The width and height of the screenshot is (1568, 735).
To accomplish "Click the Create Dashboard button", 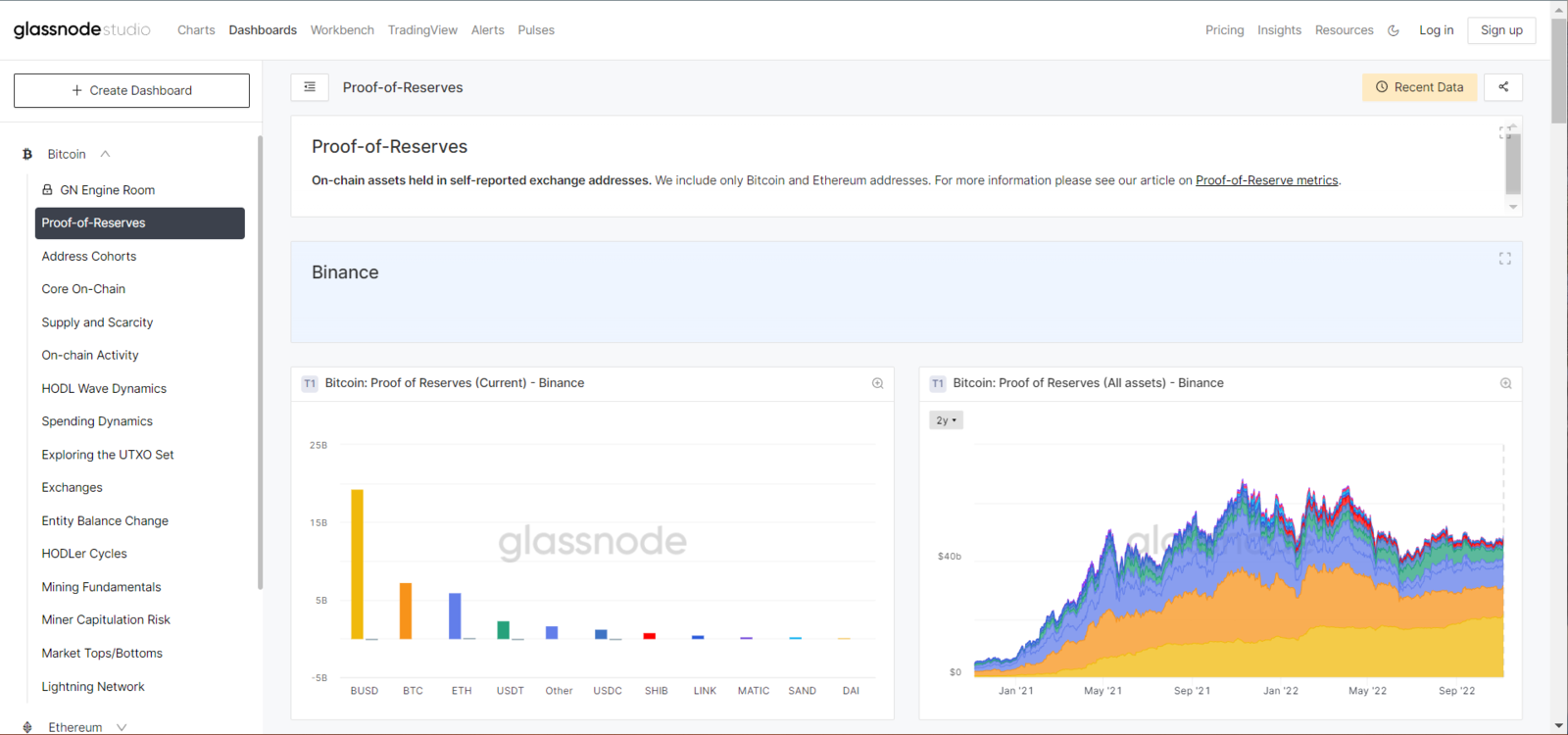I will [131, 90].
